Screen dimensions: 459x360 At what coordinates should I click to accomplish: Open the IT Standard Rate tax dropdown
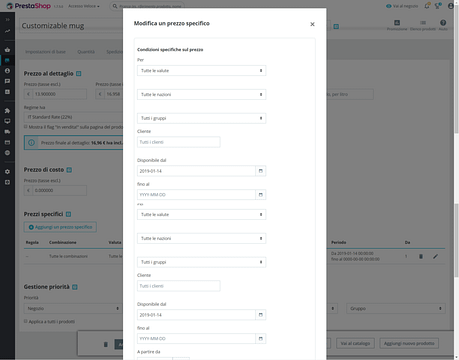73,117
